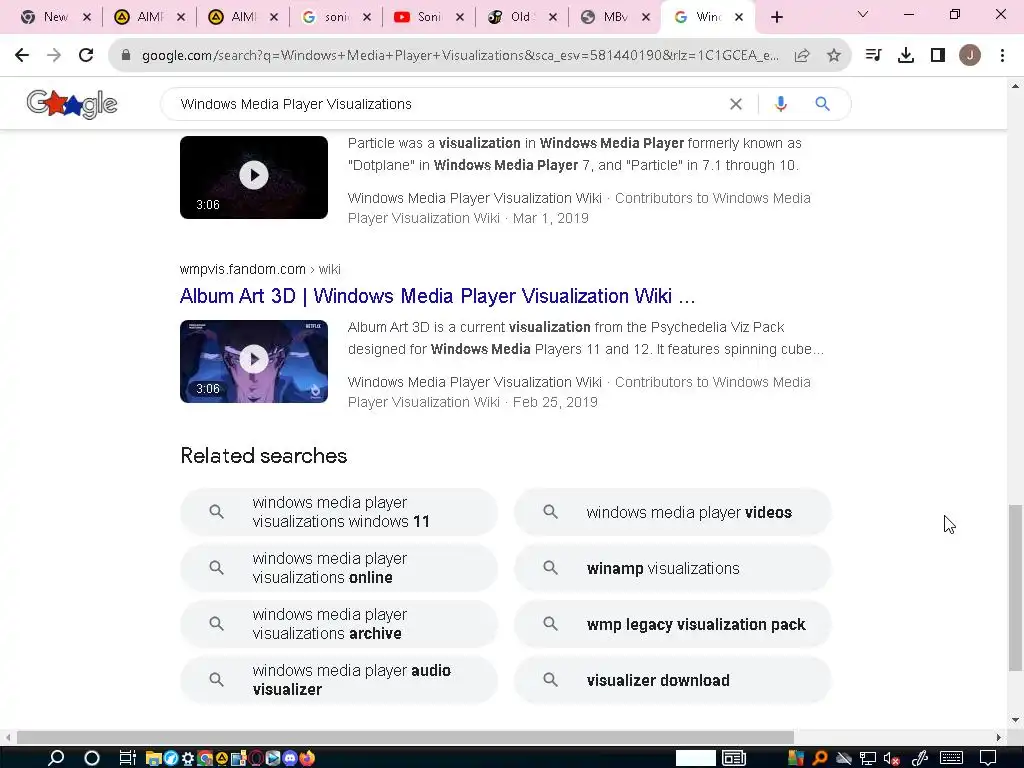Start a voice search with microphone
This screenshot has height=768, width=1024.
[780, 104]
